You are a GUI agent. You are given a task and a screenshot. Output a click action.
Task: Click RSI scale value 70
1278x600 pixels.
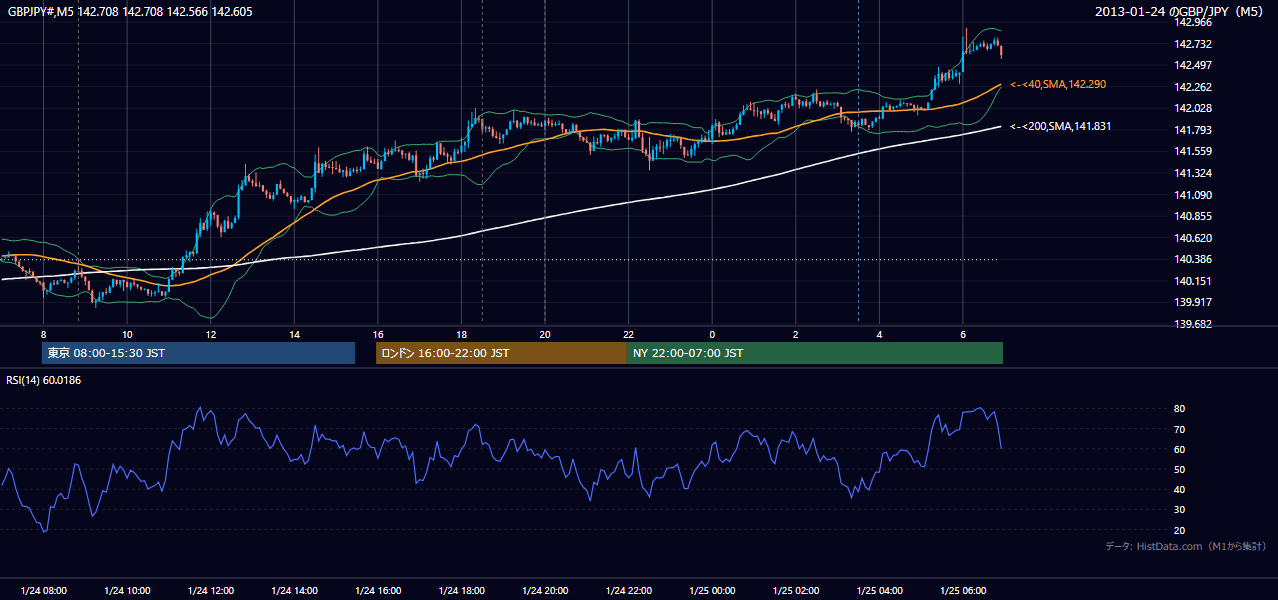tap(1180, 429)
